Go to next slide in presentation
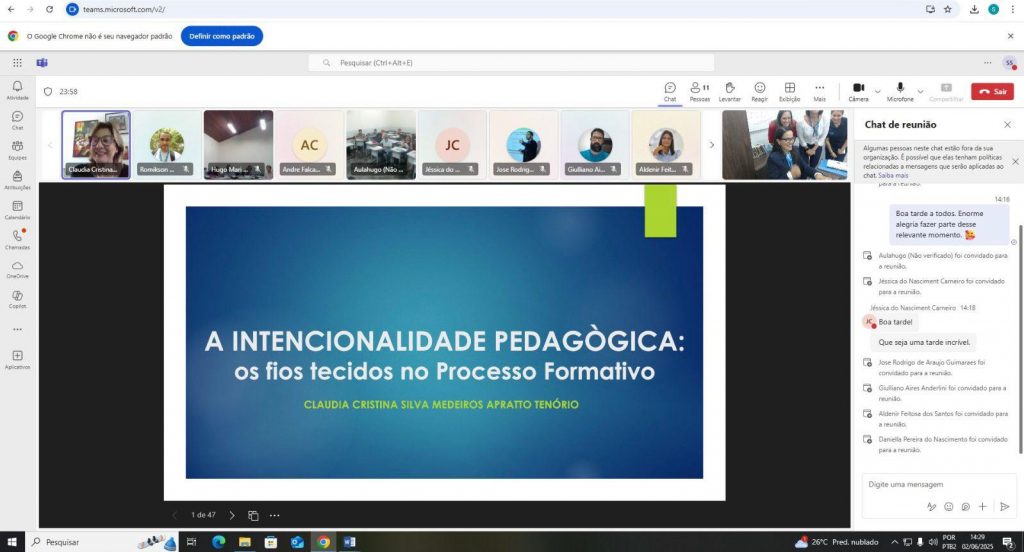Viewport: 1024px width, 552px height. coord(232,515)
